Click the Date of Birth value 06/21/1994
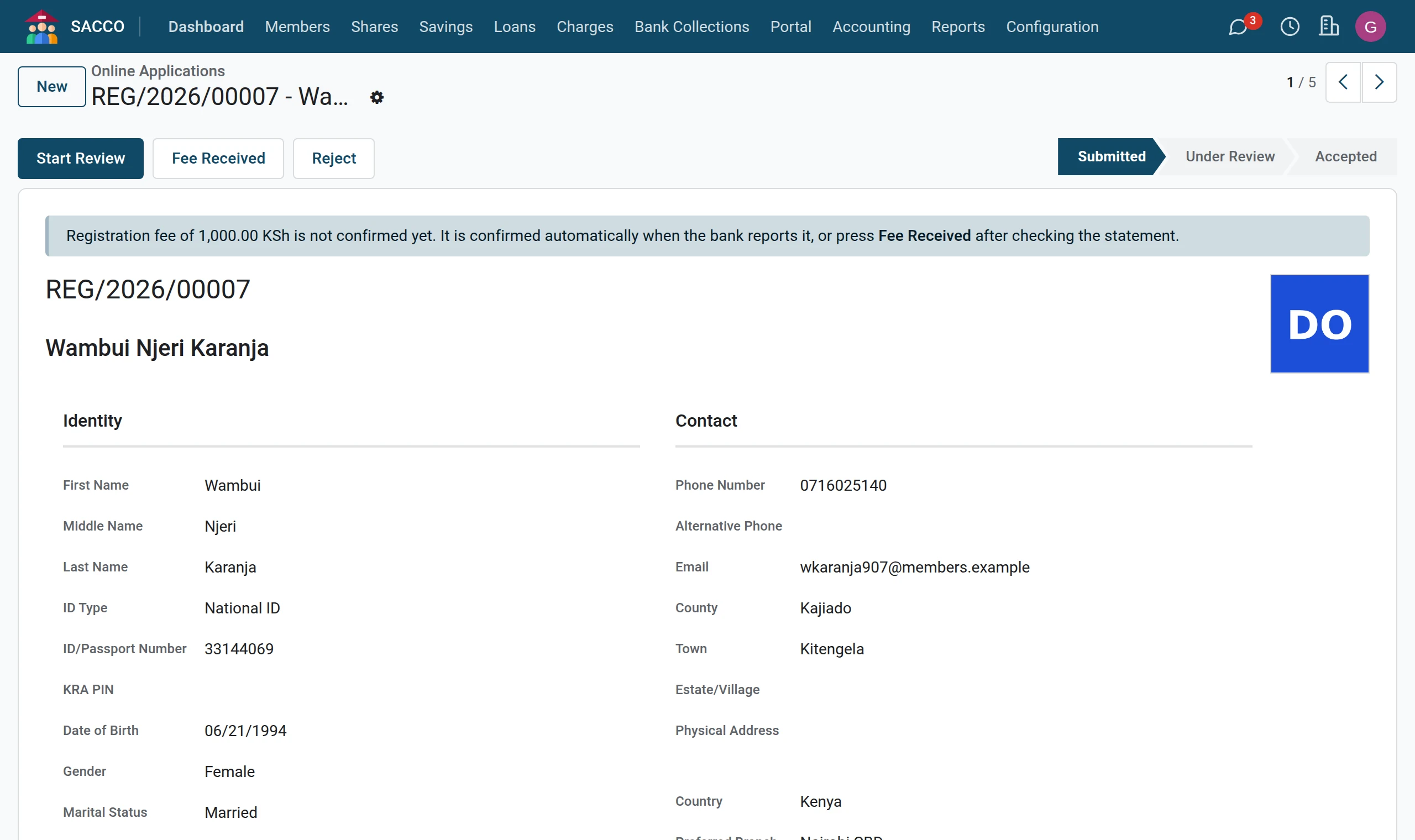Viewport: 1415px width, 840px height. click(245, 731)
